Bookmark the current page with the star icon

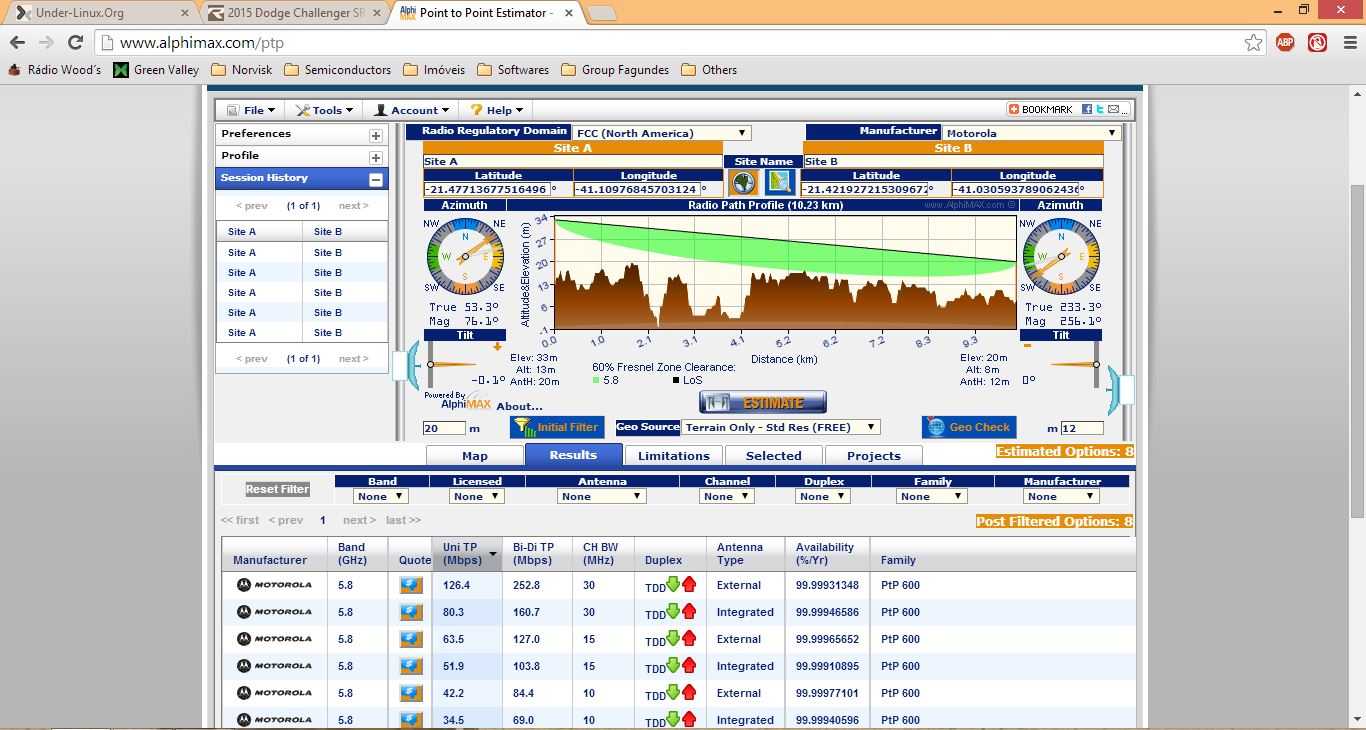click(1253, 43)
